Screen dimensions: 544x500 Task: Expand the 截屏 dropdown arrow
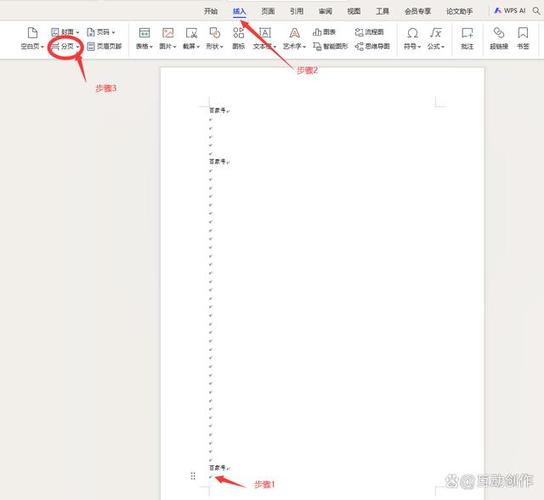point(198,46)
